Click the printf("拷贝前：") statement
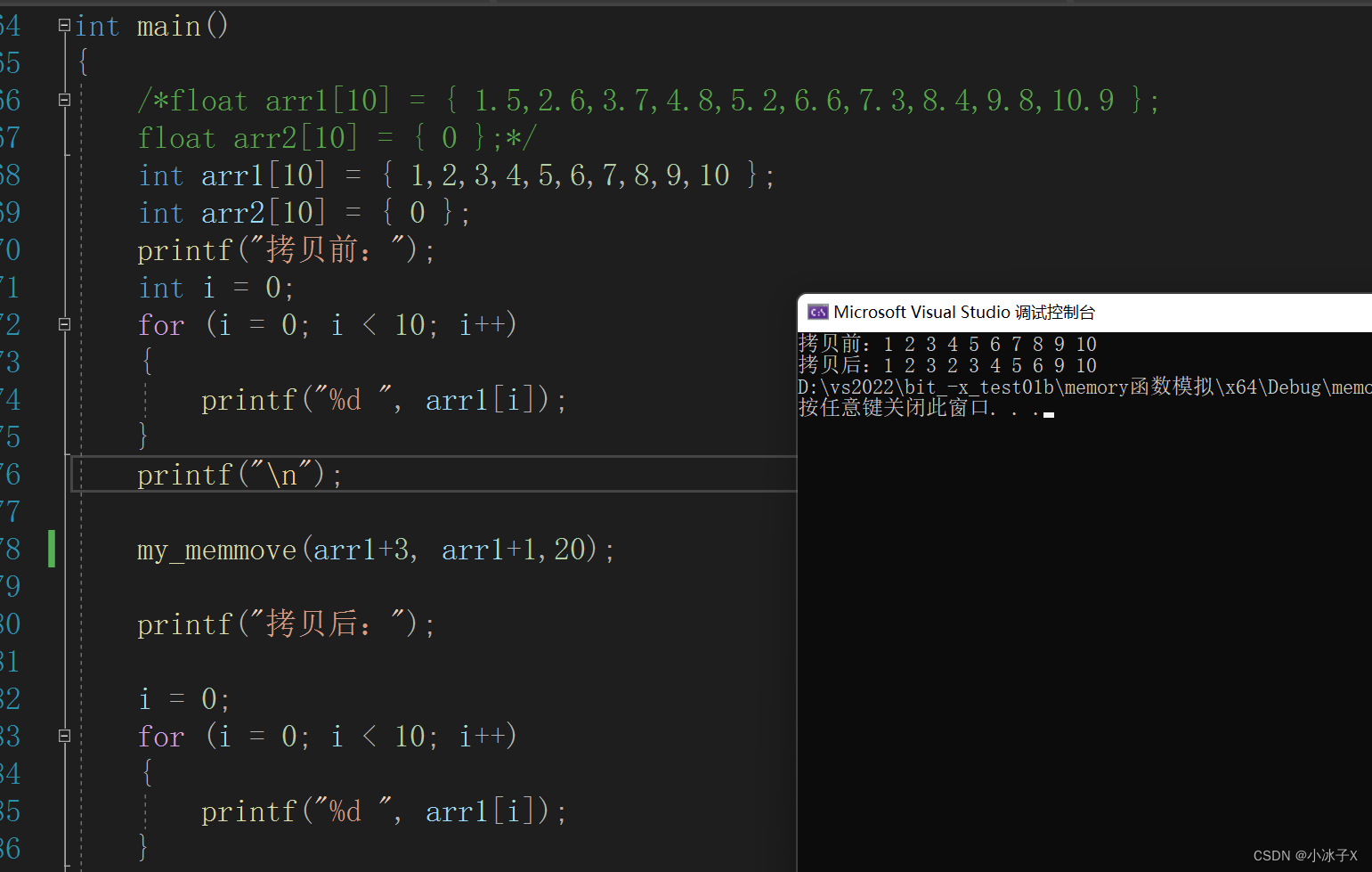The height and width of the screenshot is (872, 1372). tap(286, 250)
